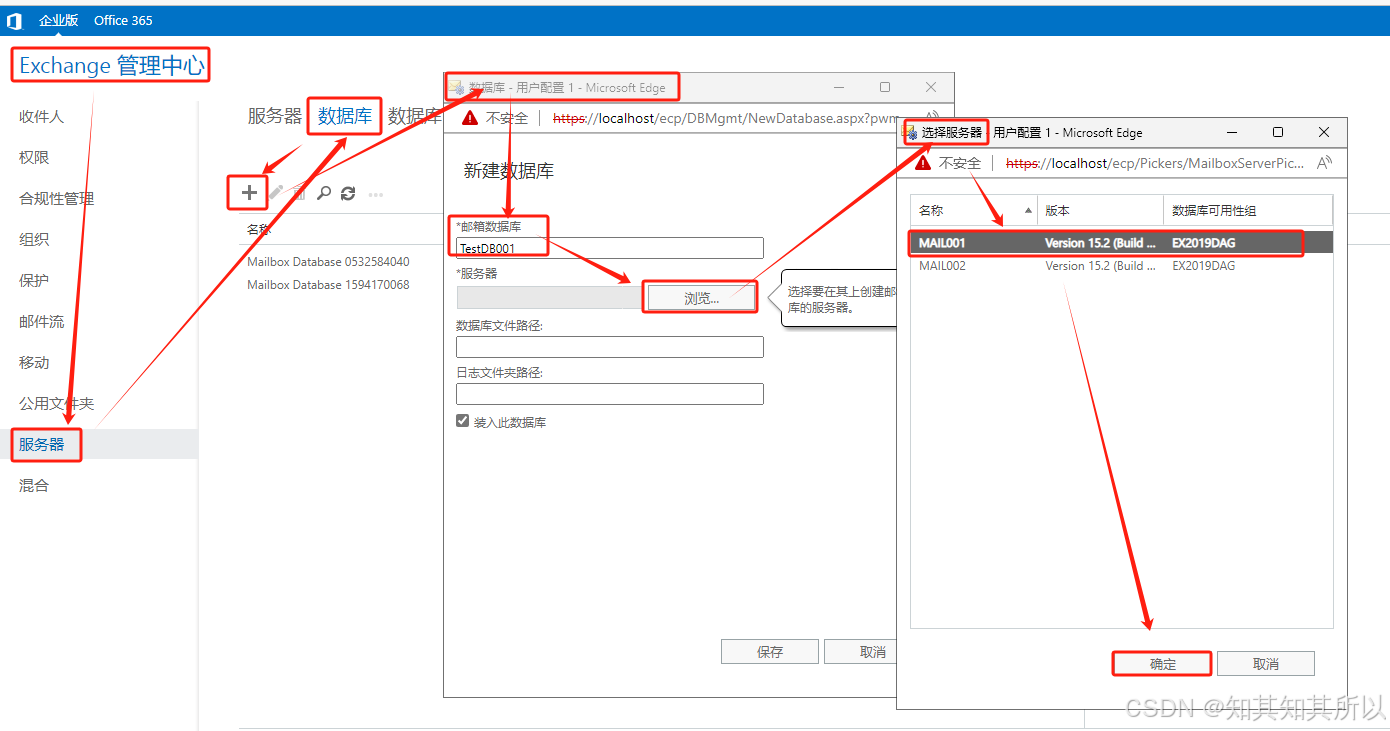Click 确定 in Select Server window

tap(1163, 664)
